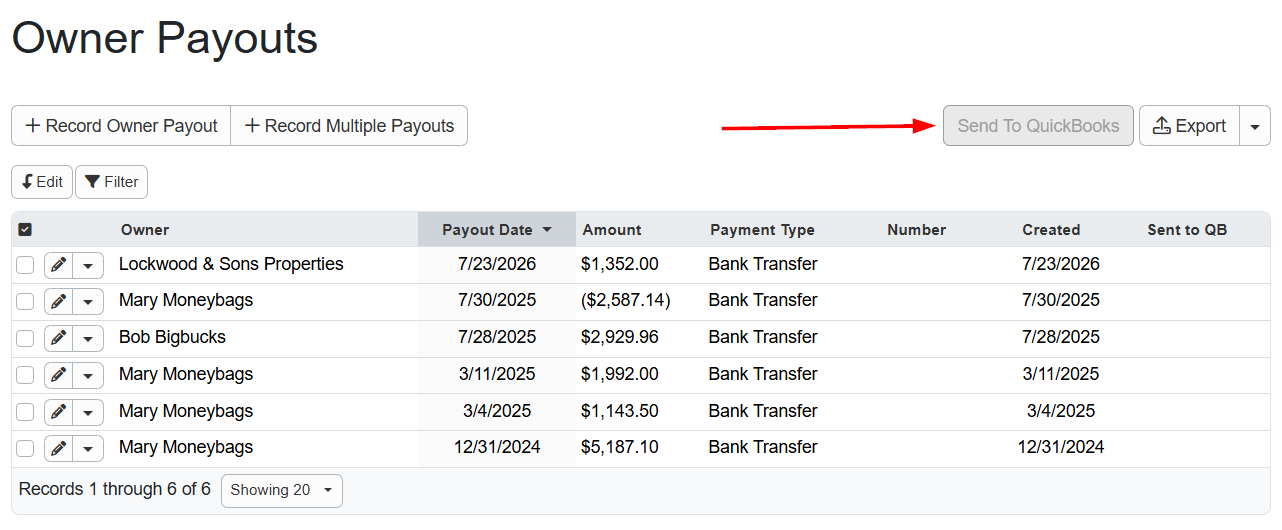Screen dimensions: 1282x530
Task: Click Send To QuickBooks button
Action: 1038,126
